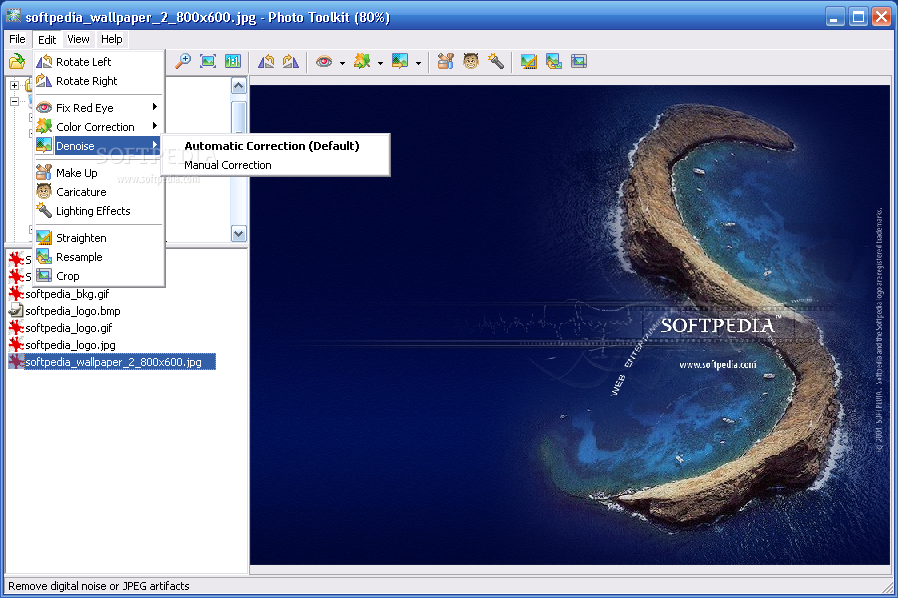Open Fix Red Eye toolbar dropdown arrow

click(342, 62)
